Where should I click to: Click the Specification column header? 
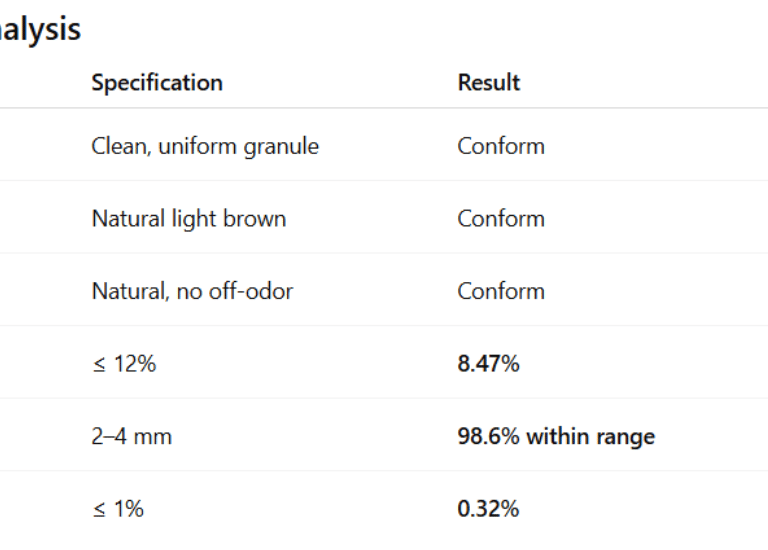157,82
